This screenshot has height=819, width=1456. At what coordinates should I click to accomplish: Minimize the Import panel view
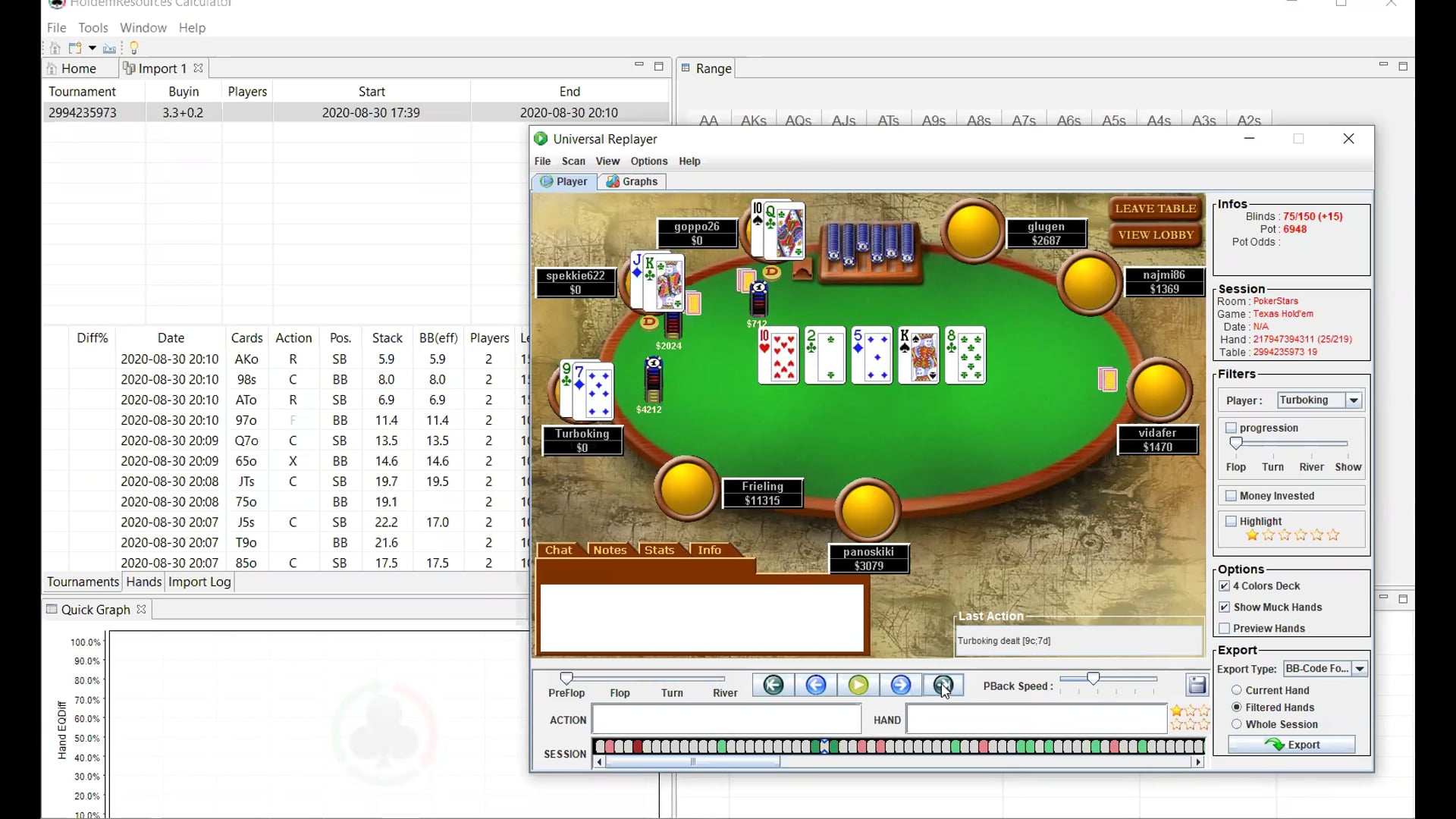[x=639, y=65]
